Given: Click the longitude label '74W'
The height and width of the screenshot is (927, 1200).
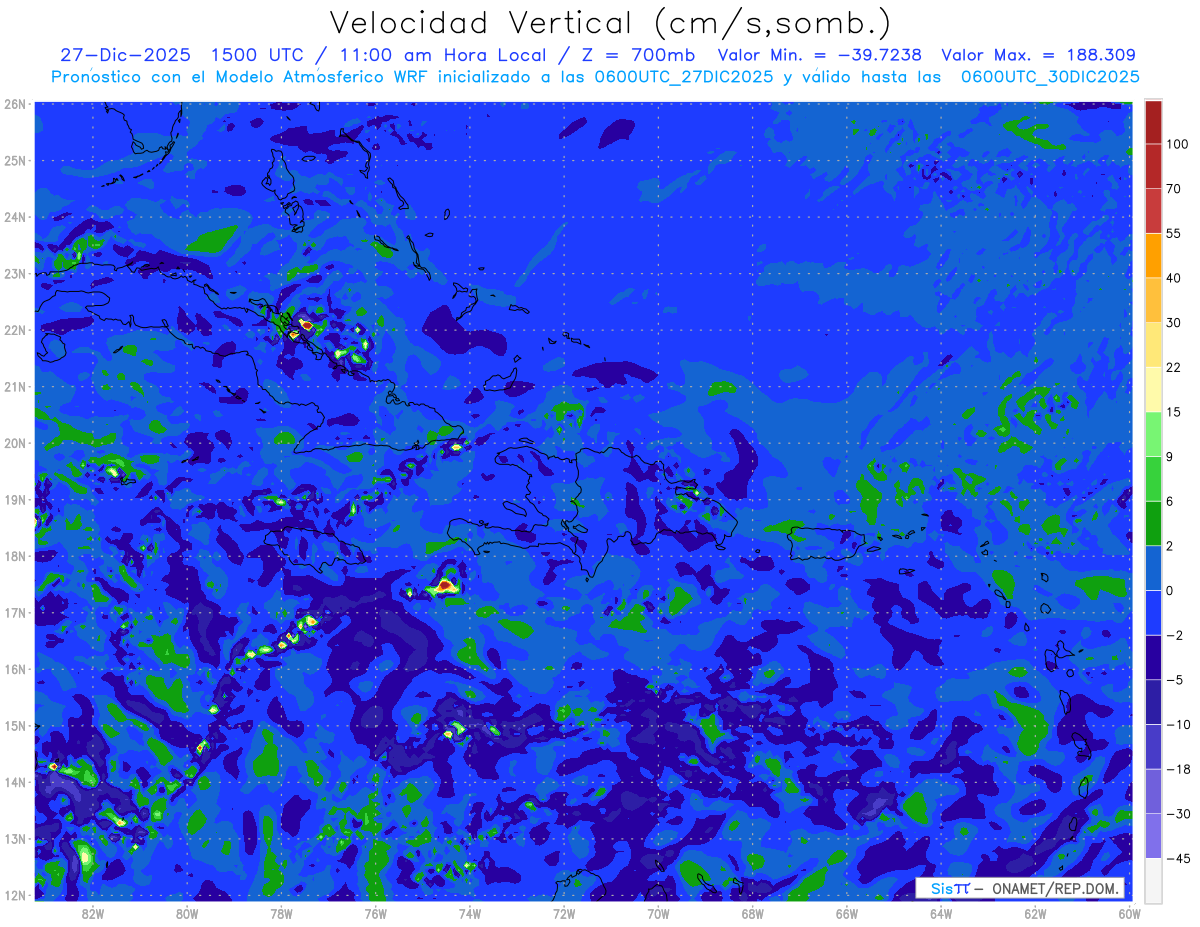Looking at the screenshot, I should 470,913.
